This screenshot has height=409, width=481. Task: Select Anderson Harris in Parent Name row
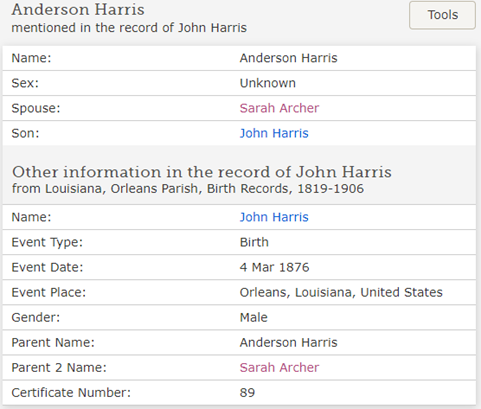288,342
